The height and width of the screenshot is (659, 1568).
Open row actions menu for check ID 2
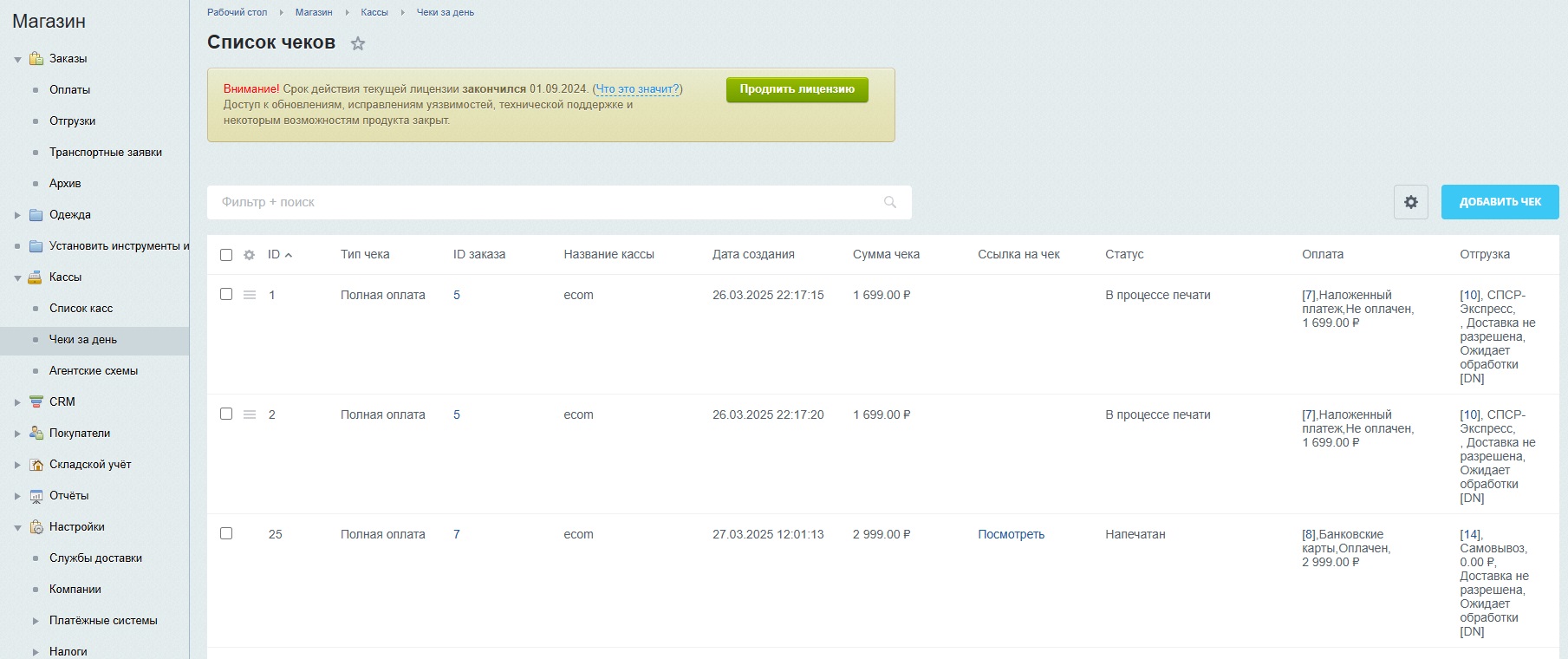coord(250,415)
